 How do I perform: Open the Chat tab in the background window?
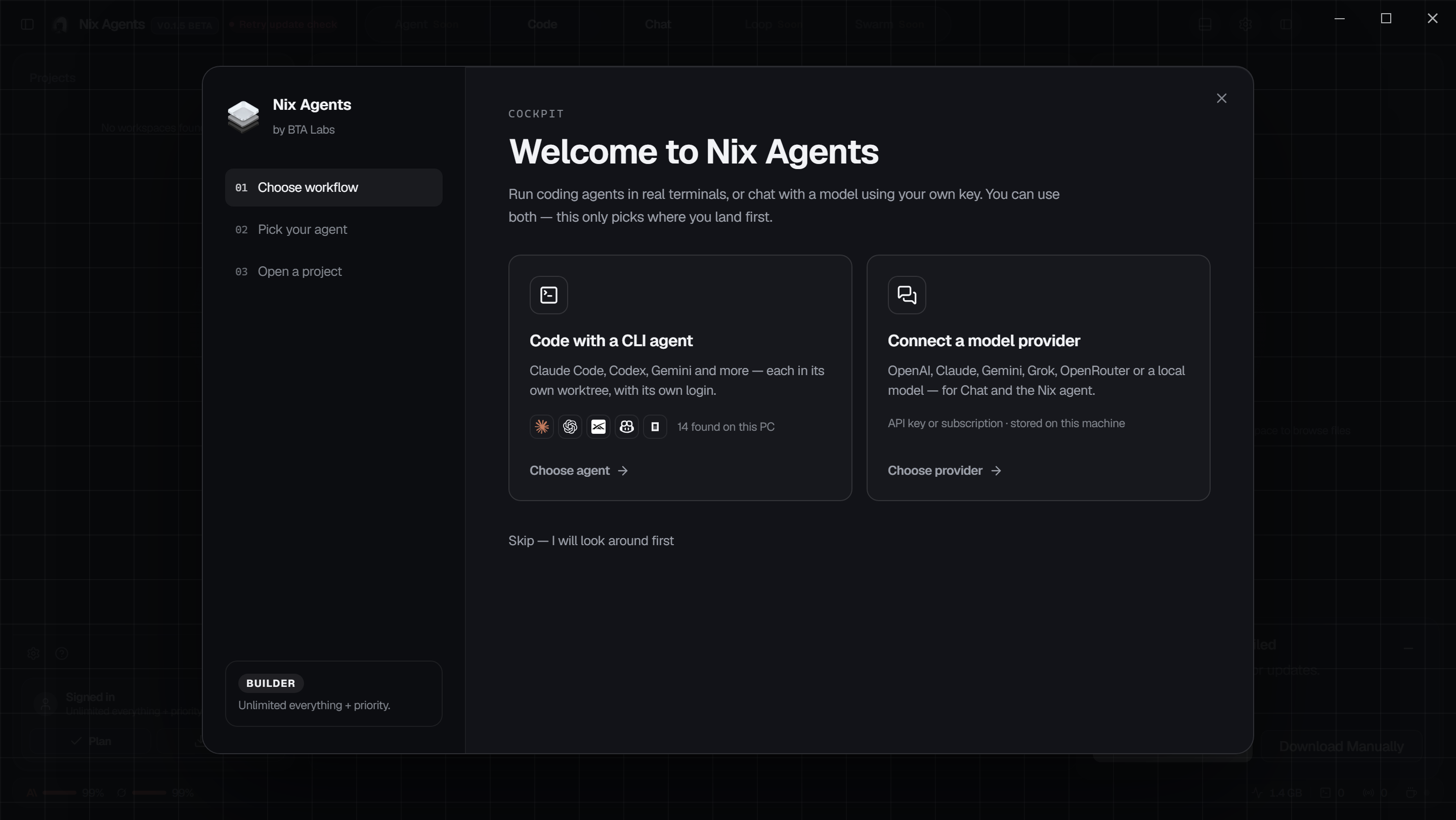point(658,24)
